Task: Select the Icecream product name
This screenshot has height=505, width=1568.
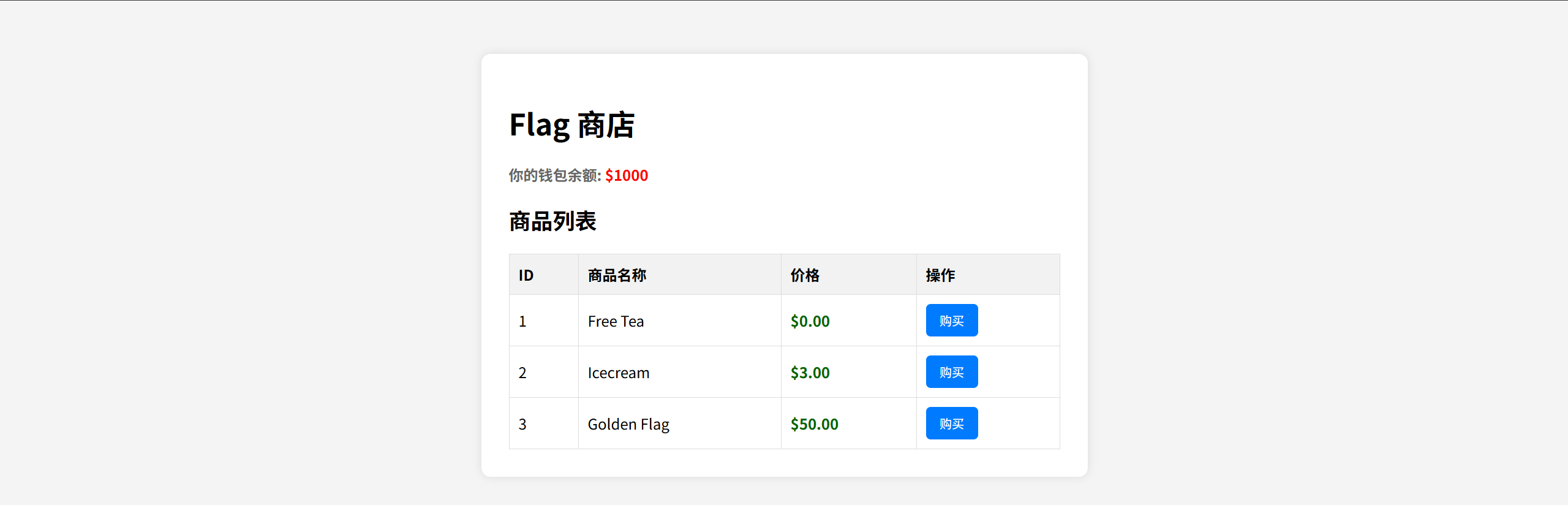Action: (619, 373)
